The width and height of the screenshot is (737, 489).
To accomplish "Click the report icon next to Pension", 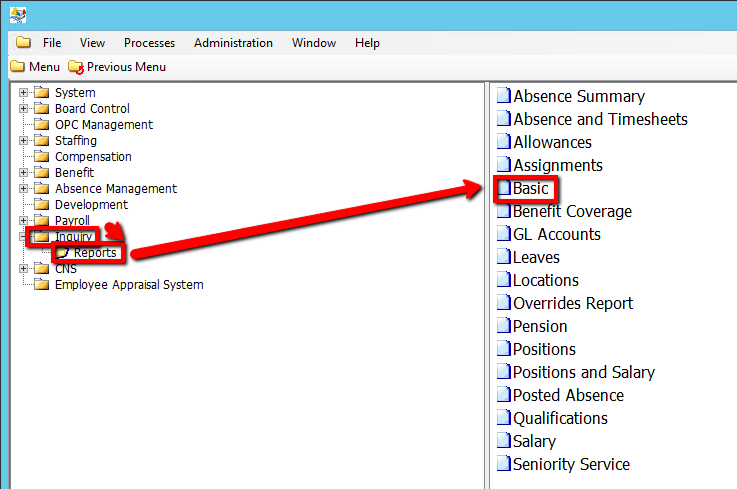I will [x=505, y=327].
